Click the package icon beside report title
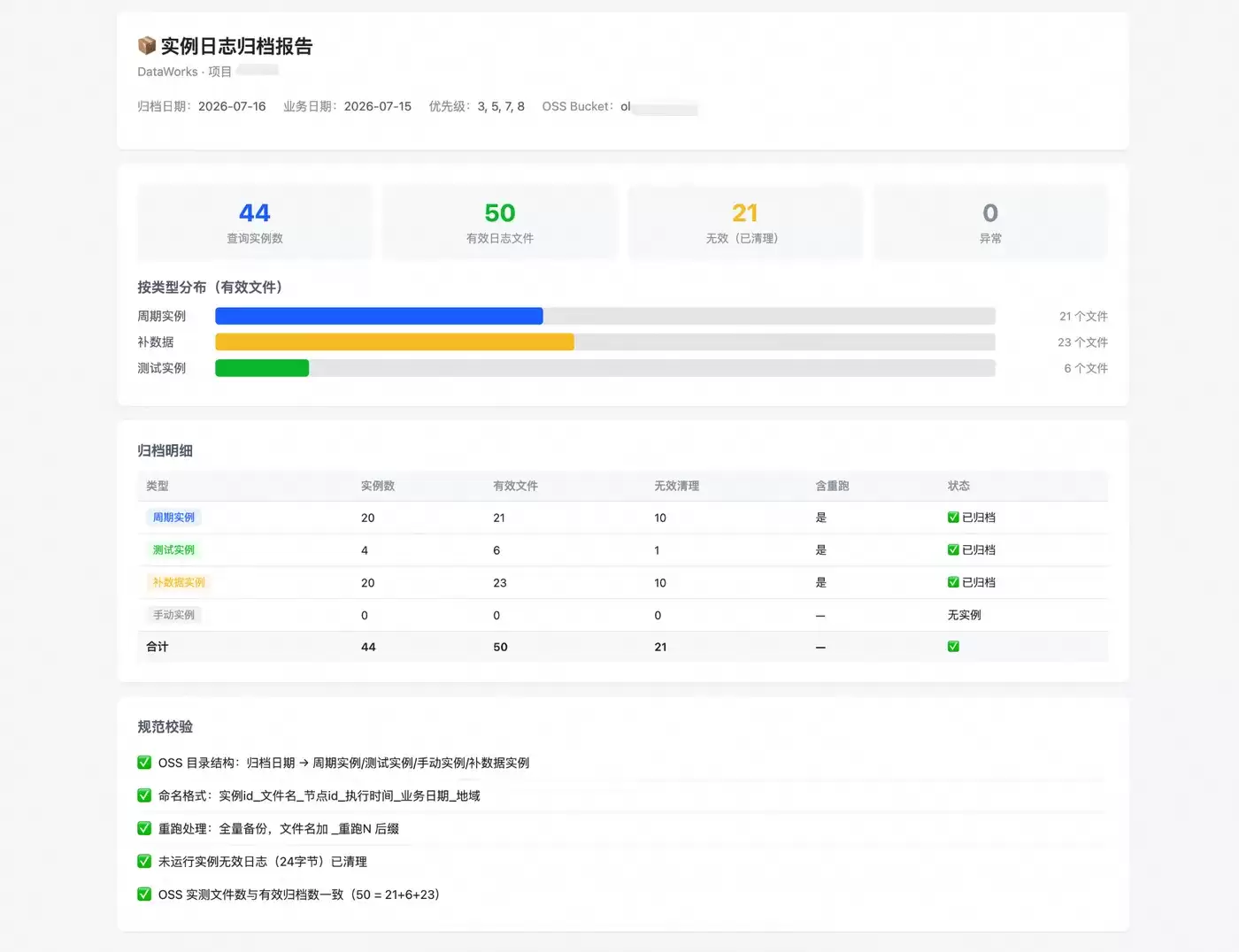Viewport: 1239px width, 952px height. [x=147, y=46]
